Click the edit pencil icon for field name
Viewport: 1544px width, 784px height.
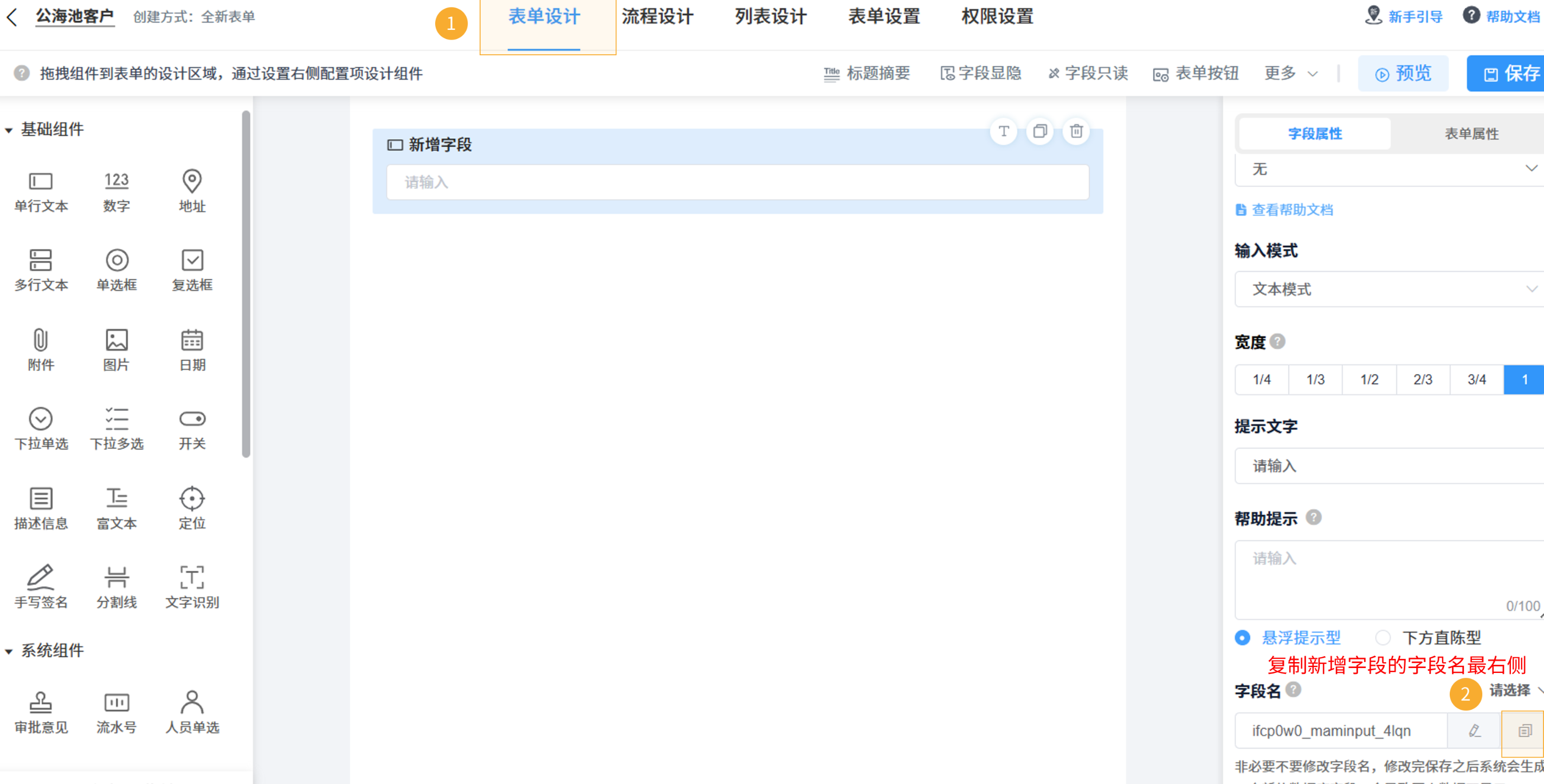point(1475,731)
